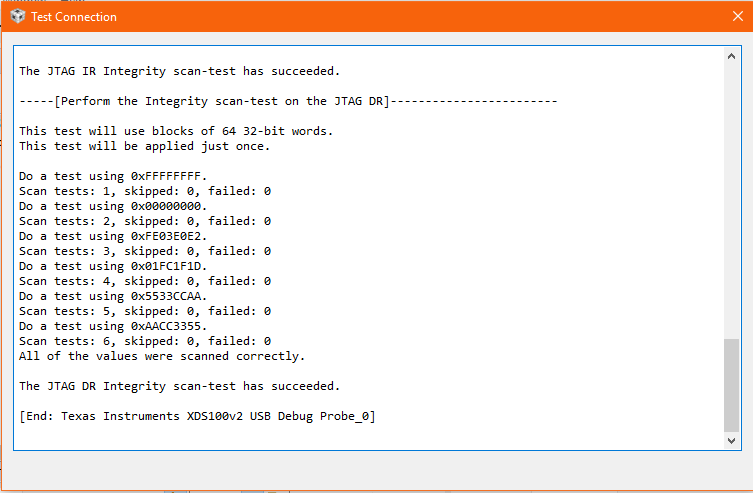The height and width of the screenshot is (493, 753).
Task: Click the 0xAACC3355 test value line
Action: click(113, 326)
